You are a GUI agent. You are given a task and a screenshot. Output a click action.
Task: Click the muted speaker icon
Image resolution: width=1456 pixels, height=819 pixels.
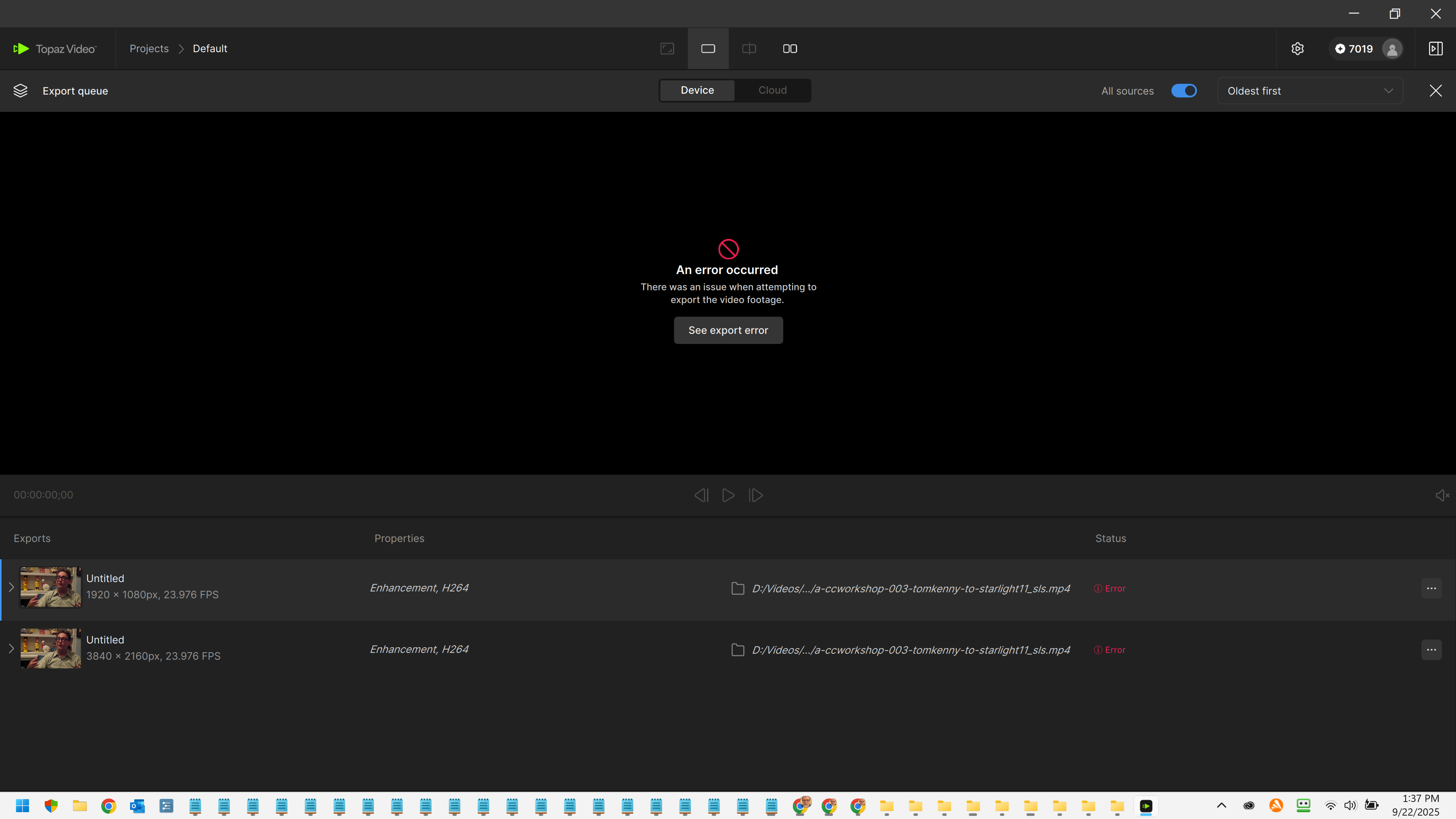tap(1441, 495)
